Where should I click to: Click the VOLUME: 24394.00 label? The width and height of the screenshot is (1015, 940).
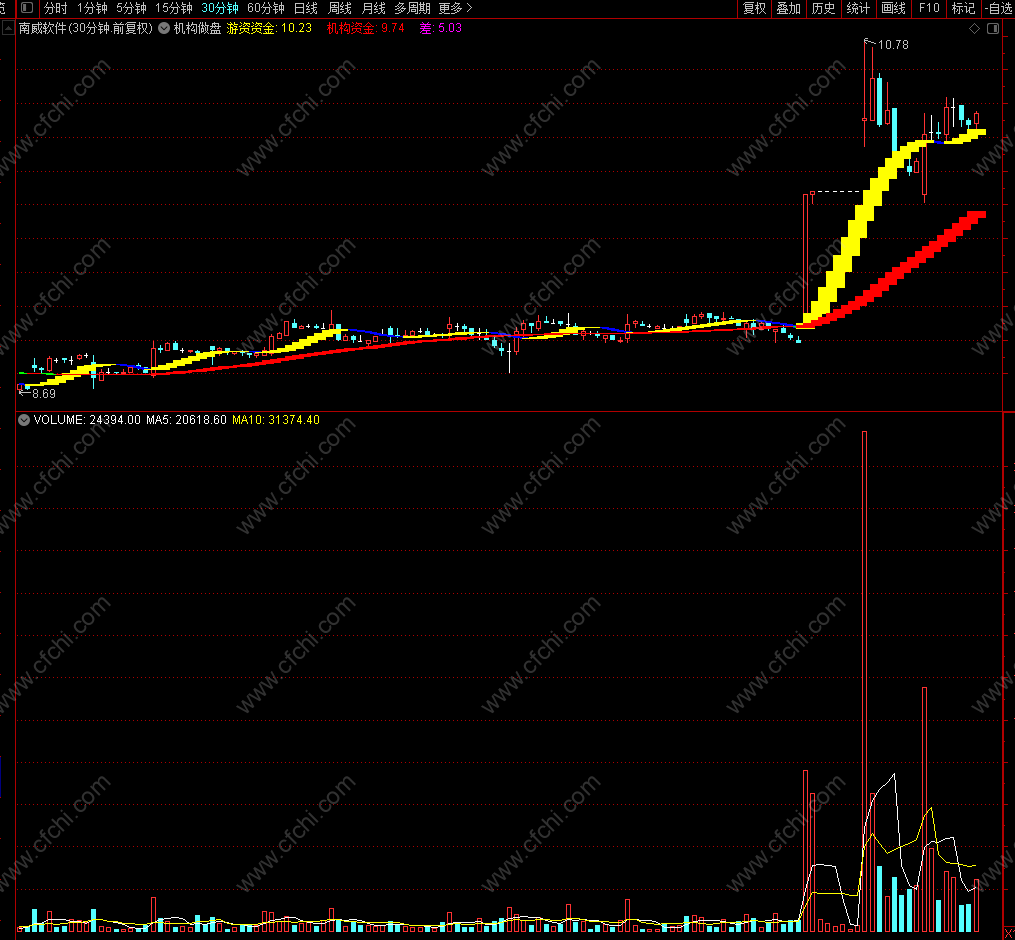87,420
